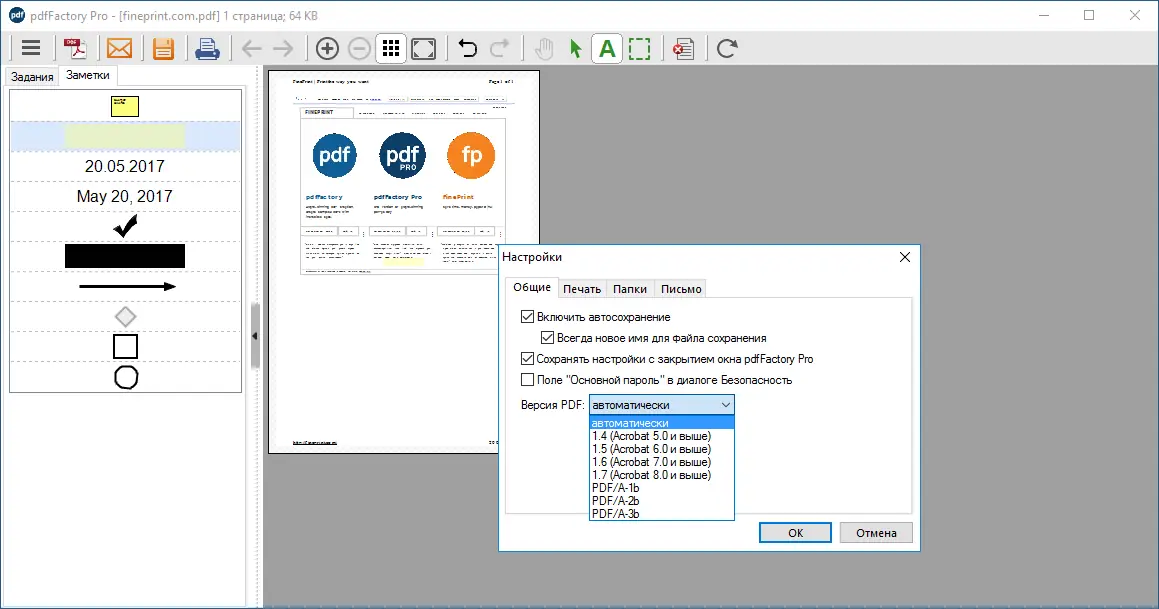Select the hand pan tool

543,49
